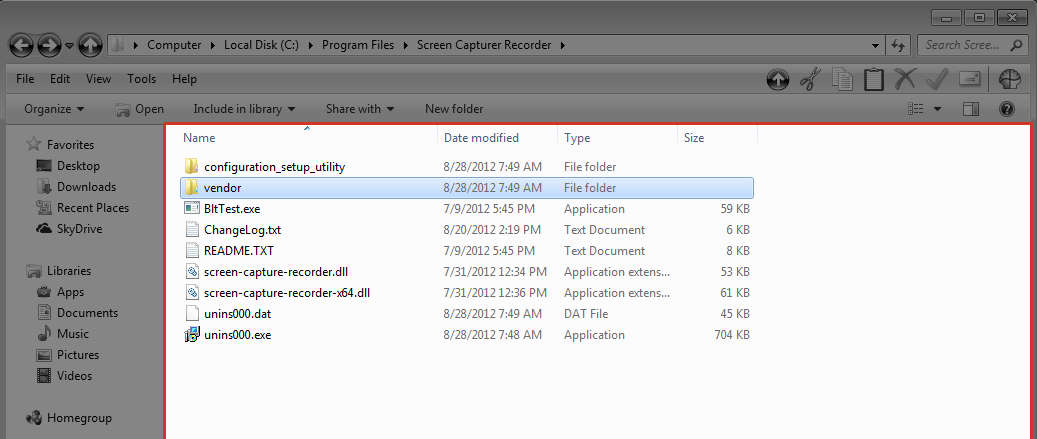The image size is (1037, 439).
Task: Show the preview pane icon
Action: pos(971,109)
